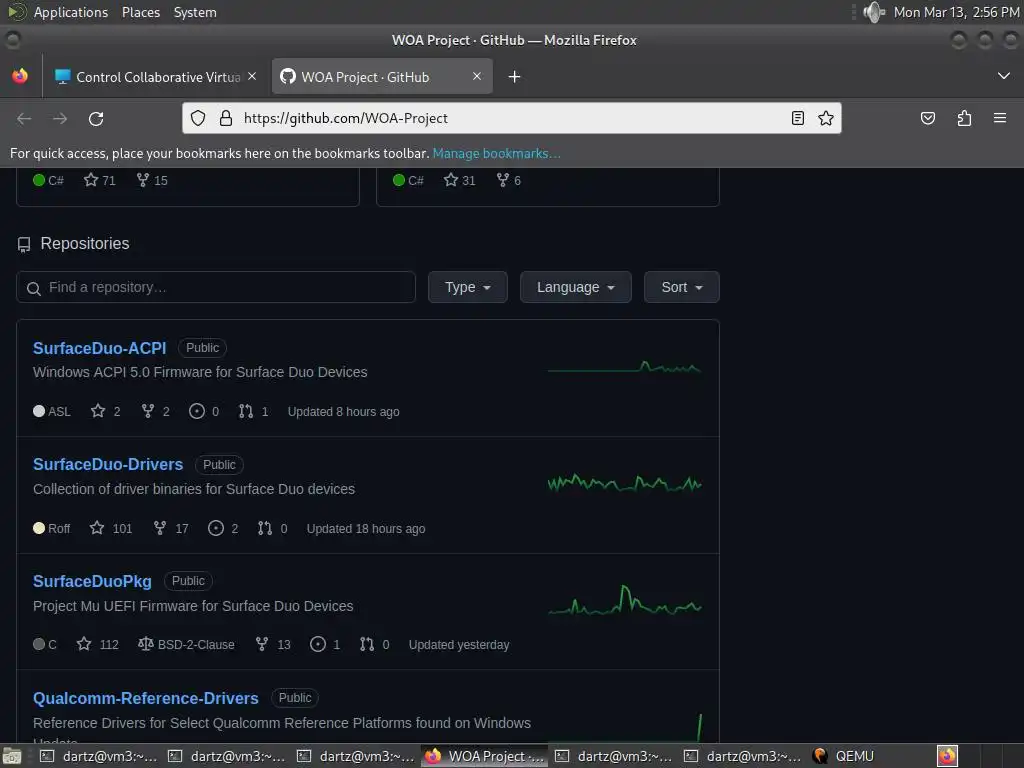The image size is (1024, 768).
Task: Open a new tab with the plus button
Action: pos(515,77)
